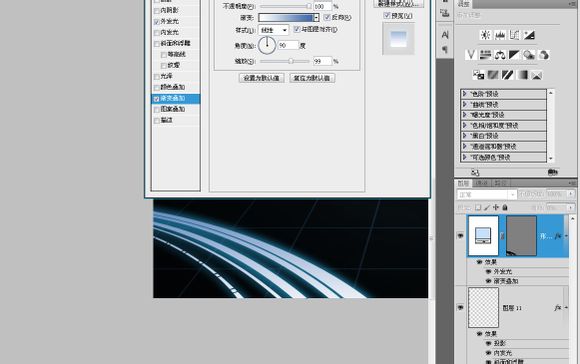Add a Channel Mixer adjustment

click(543, 55)
